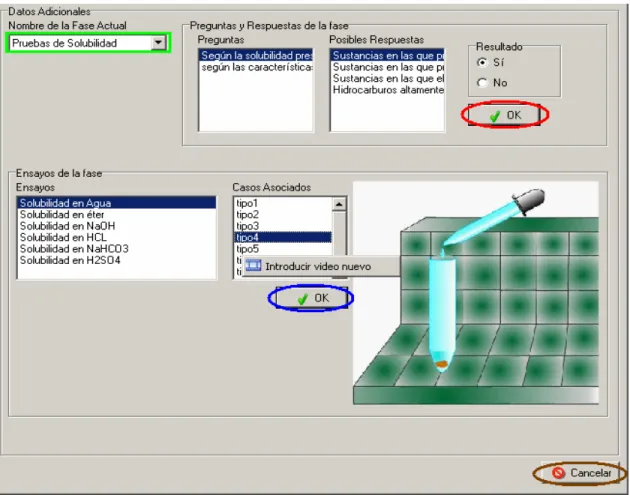Select the Sí result radio button
The image size is (630, 495).
point(482,62)
